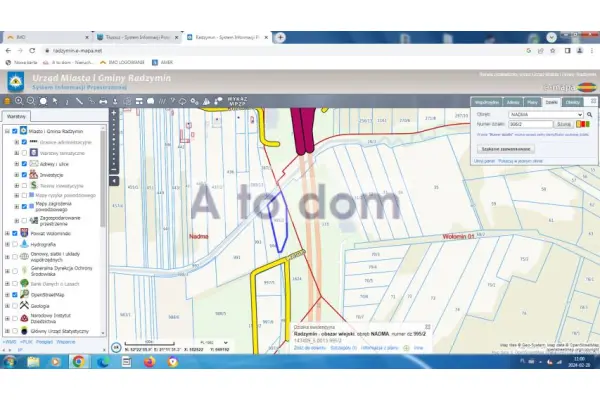Screen dimensions: 600x400
Task: Disable the OpenStreetMap layer checkbox
Action: (15, 295)
